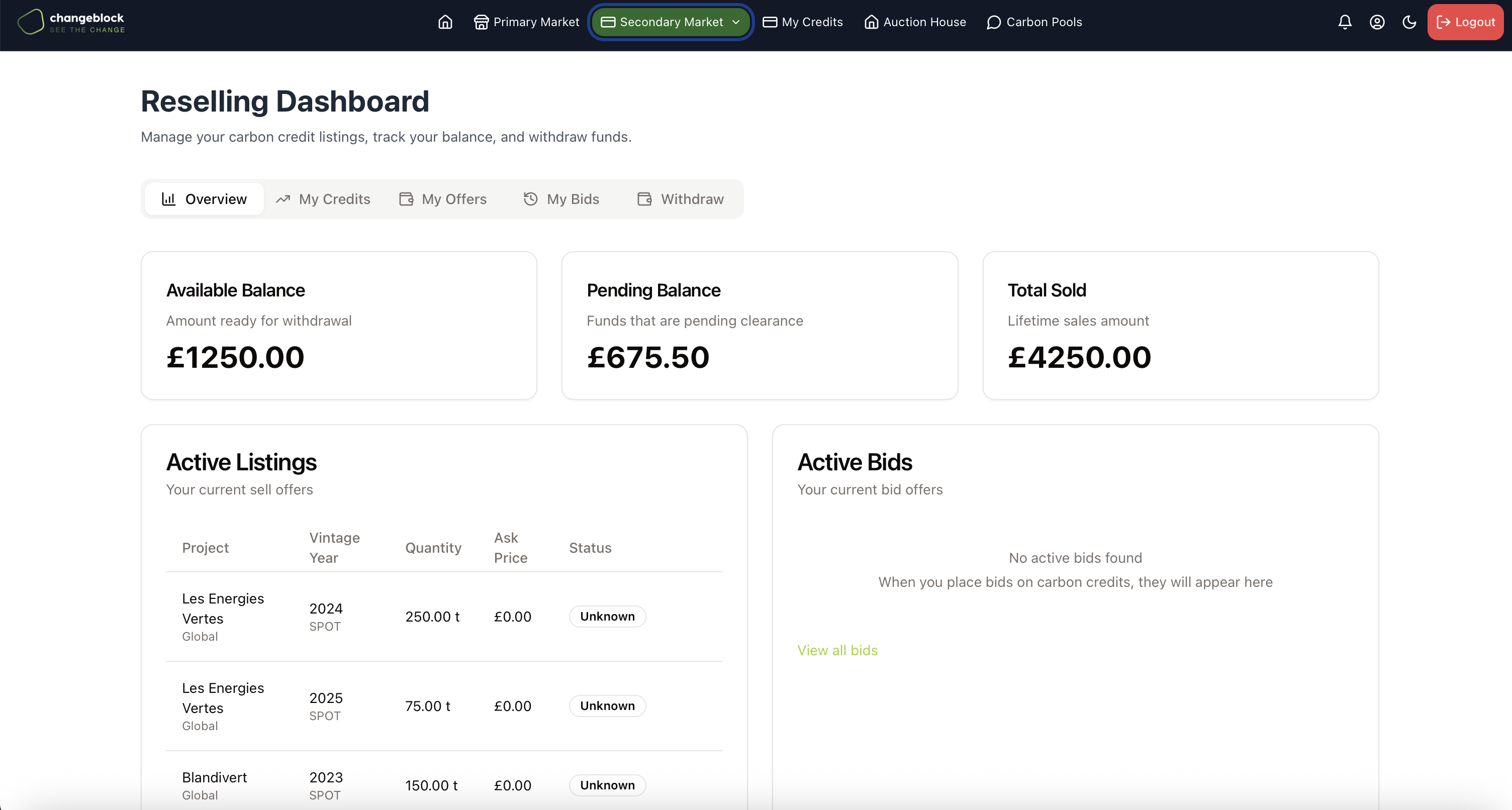The image size is (1512, 810).
Task: Click the wallet icon beside Withdraw
Action: point(644,199)
